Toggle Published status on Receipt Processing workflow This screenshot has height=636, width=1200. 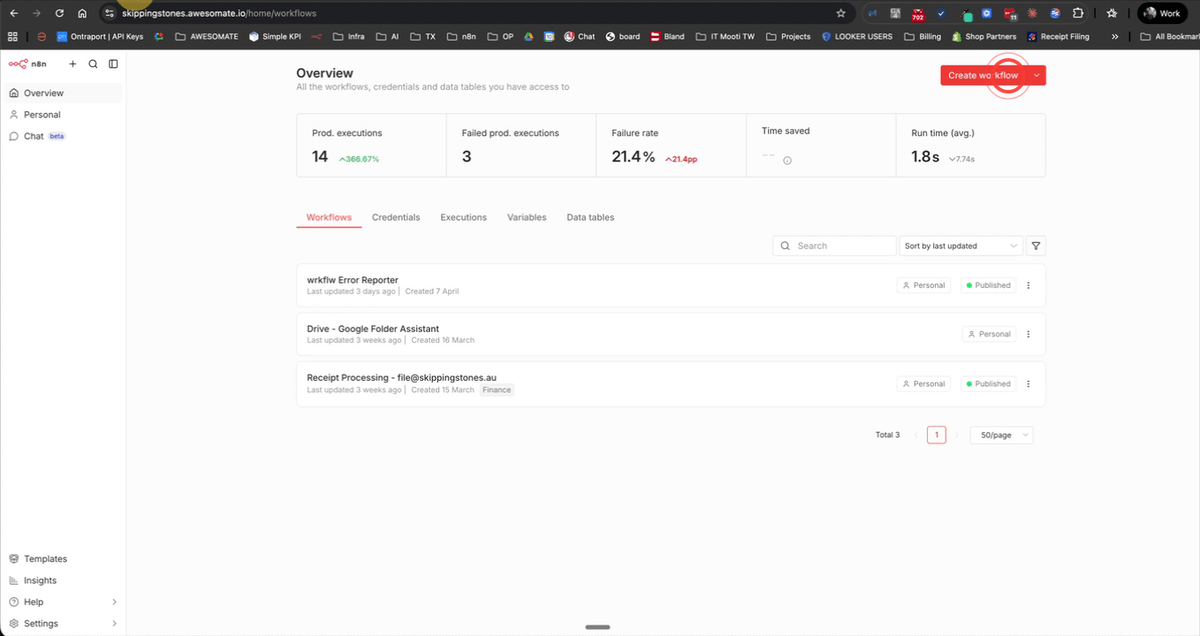tap(987, 383)
